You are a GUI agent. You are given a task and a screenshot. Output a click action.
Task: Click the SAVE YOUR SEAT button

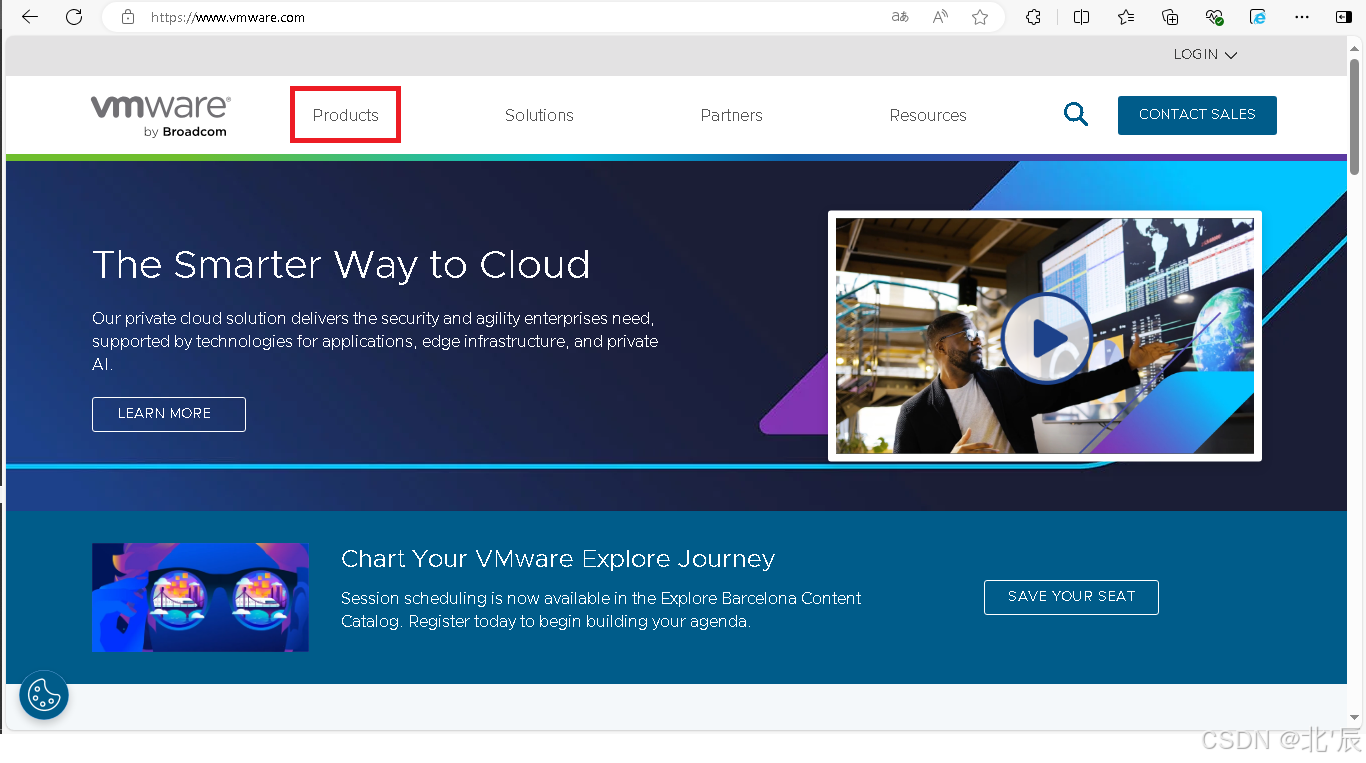[x=1071, y=597]
